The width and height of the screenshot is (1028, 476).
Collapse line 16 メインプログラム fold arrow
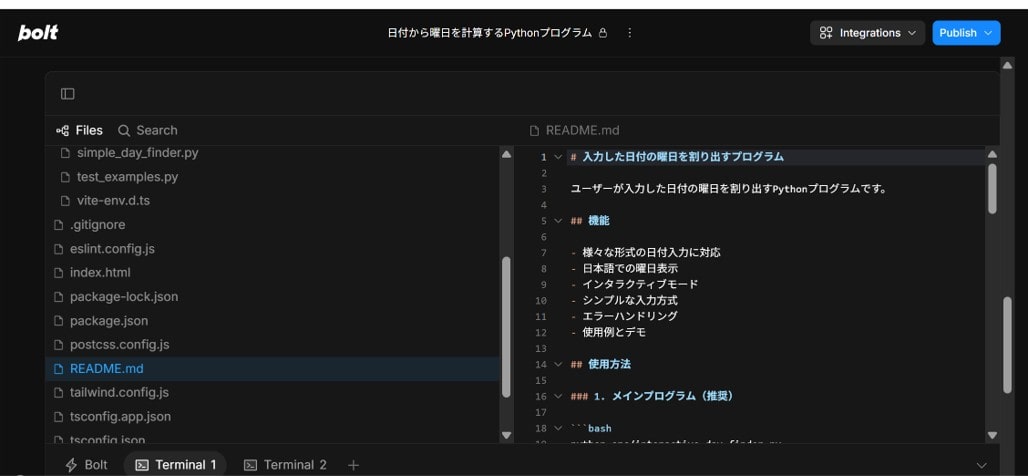coord(558,396)
